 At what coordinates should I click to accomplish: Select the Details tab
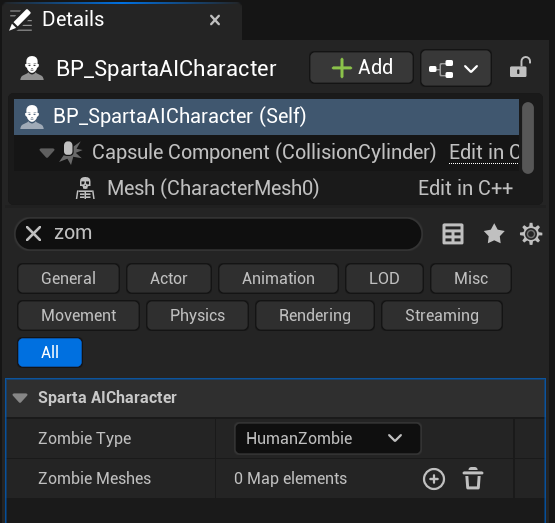[73, 19]
